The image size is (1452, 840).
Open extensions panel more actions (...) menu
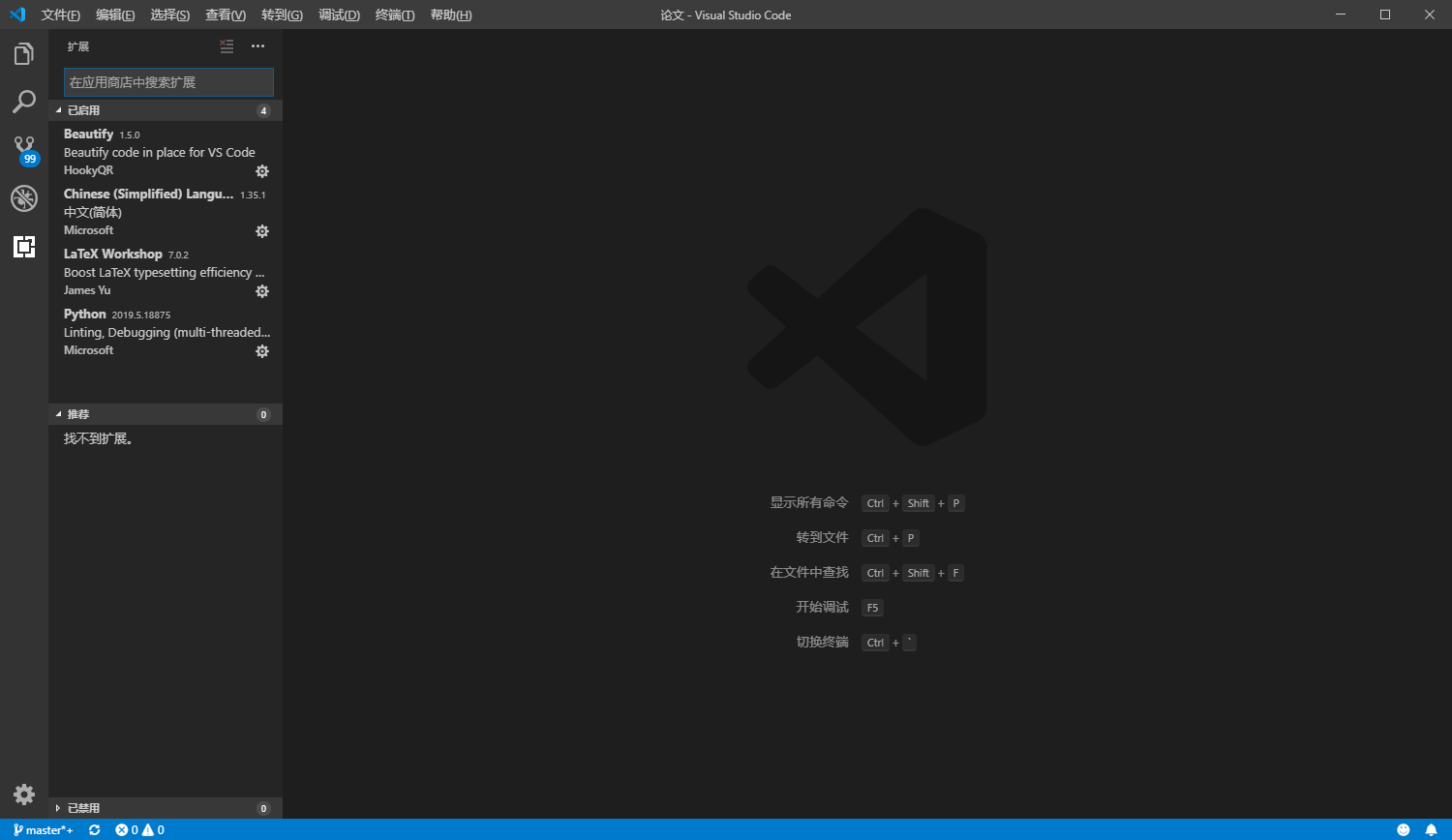click(257, 46)
